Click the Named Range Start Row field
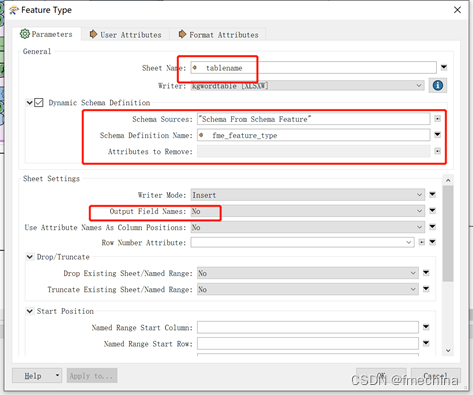 coord(308,343)
